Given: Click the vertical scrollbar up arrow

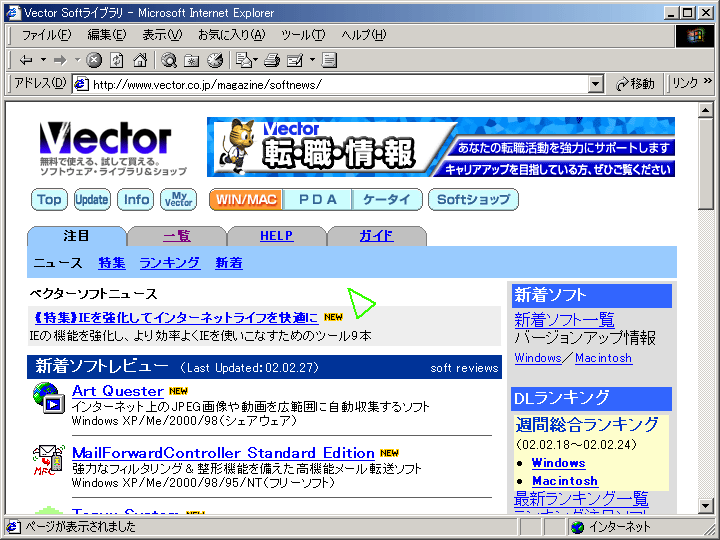Looking at the screenshot, I should (x=706, y=110).
